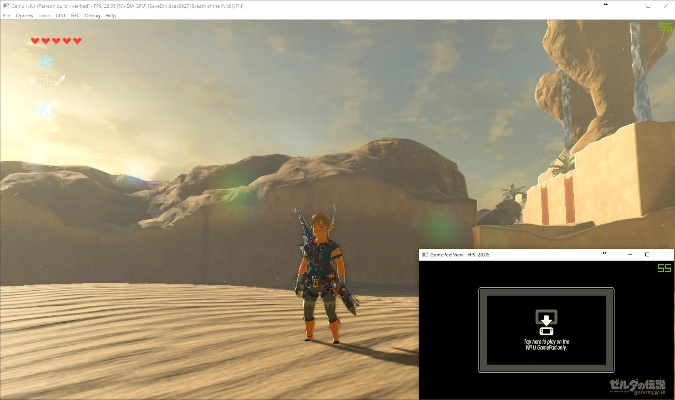
Task: Expand the CPU menu
Action: [61, 16]
